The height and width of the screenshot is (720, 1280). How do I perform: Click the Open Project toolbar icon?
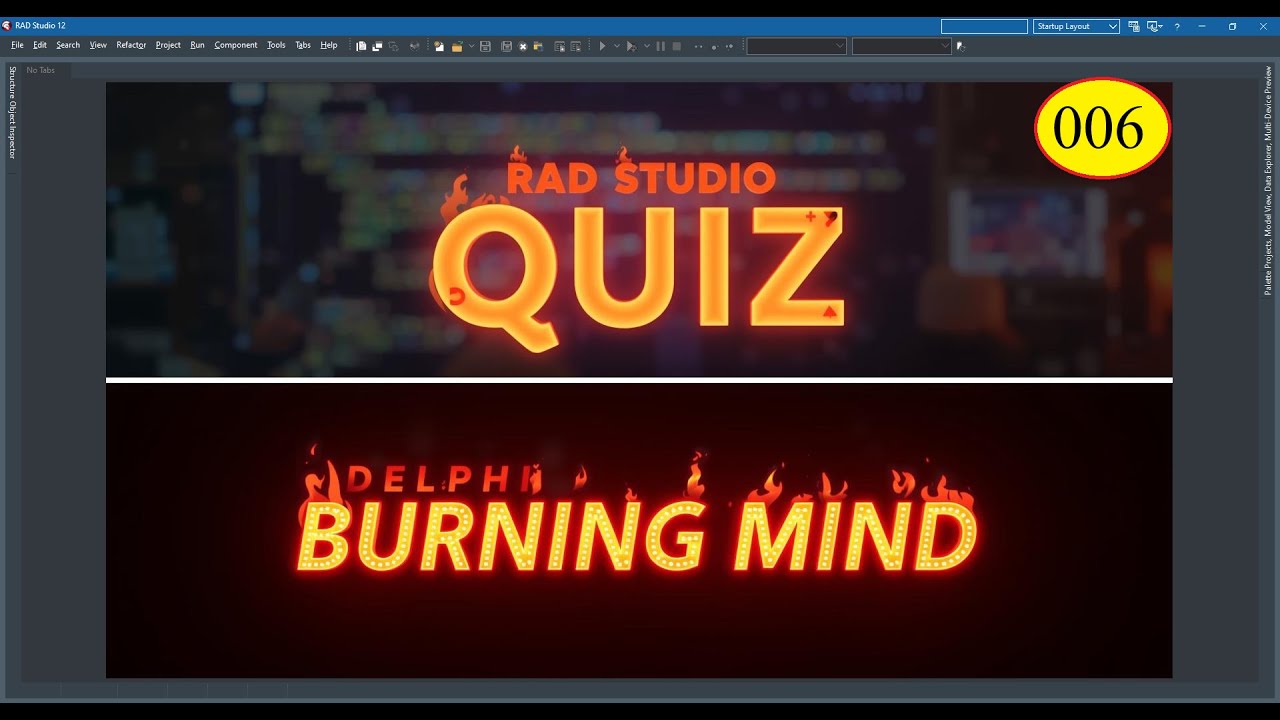pyautogui.click(x=537, y=46)
